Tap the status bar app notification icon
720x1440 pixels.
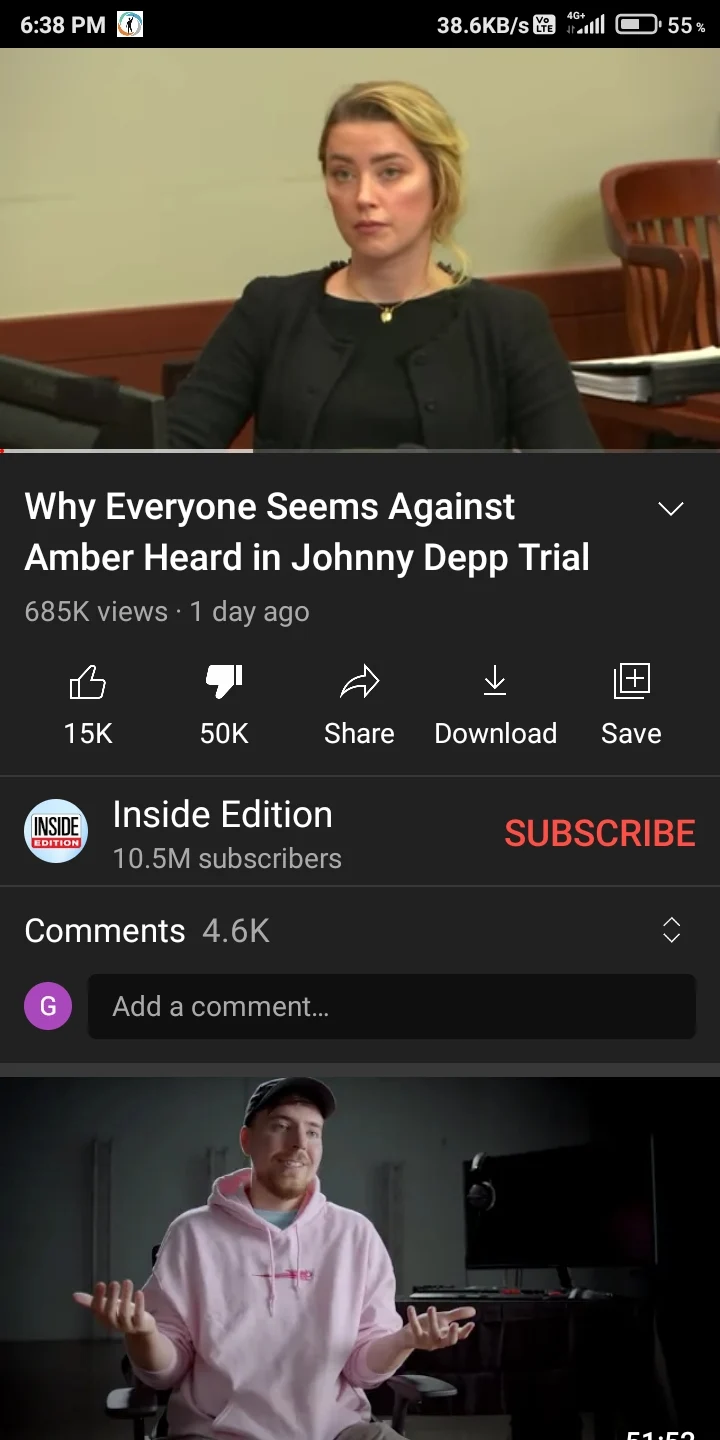tap(130, 24)
